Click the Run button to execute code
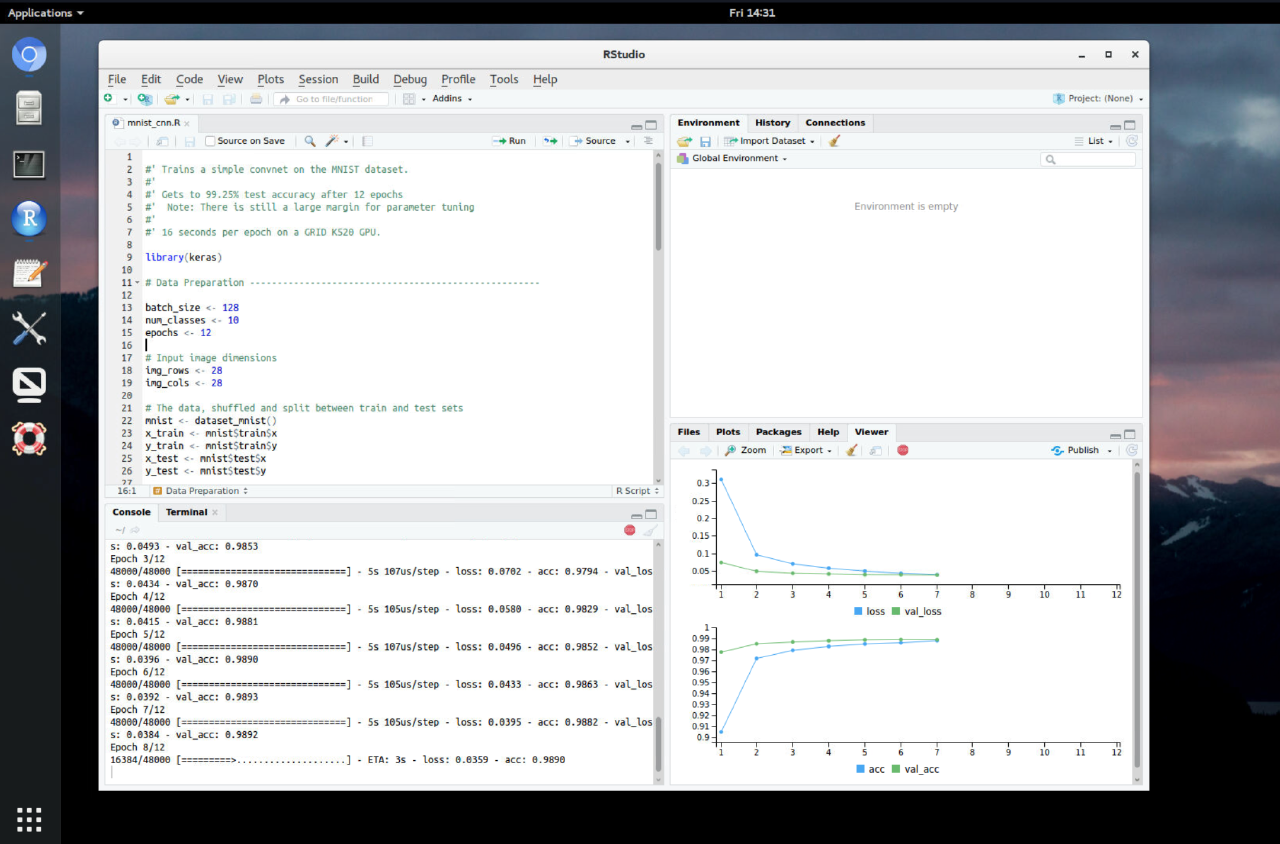Image resolution: width=1280 pixels, height=844 pixels. [509, 140]
